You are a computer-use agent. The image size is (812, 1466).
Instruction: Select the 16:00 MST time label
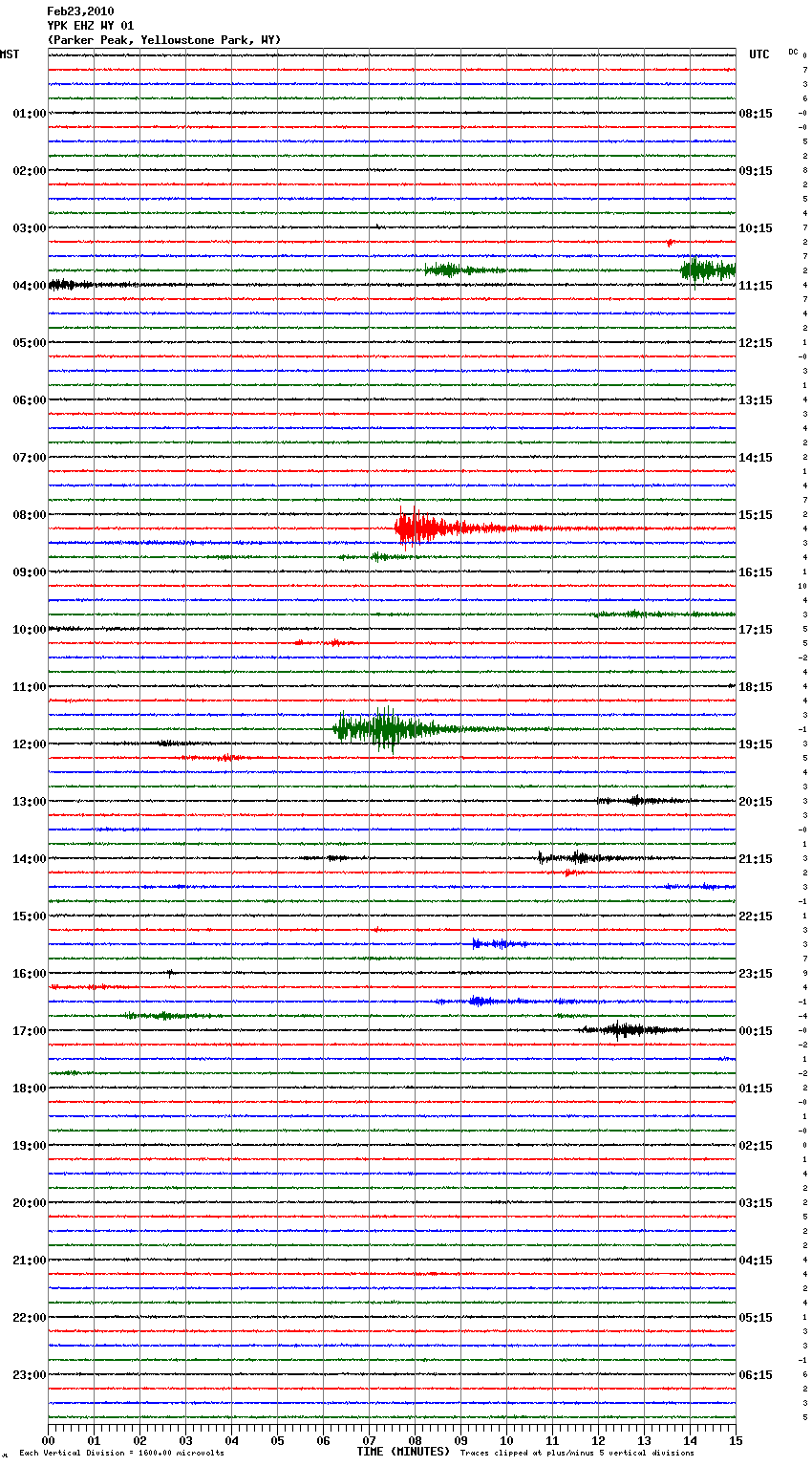coord(29,974)
